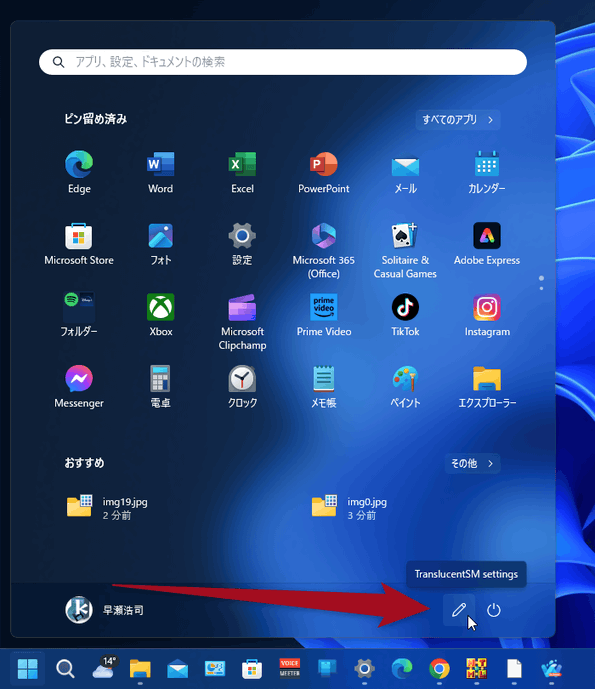The height and width of the screenshot is (689, 595).
Task: Open the カレンダー app
Action: 487,172
